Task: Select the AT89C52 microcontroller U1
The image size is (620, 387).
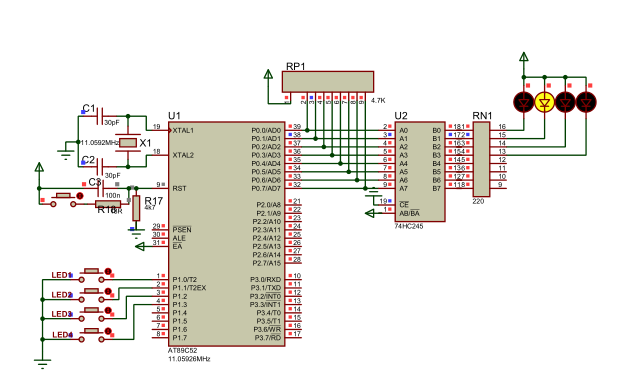Action: tap(227, 234)
